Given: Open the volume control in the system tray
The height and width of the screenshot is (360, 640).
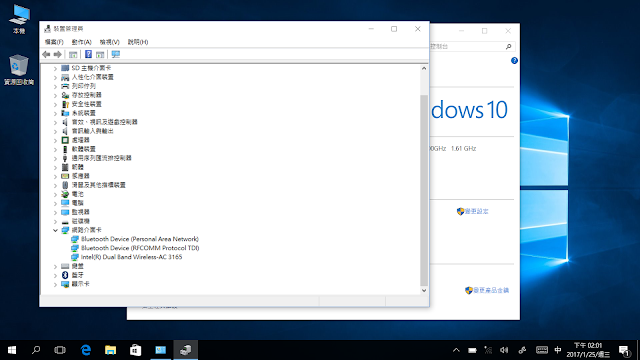Looking at the screenshot, I should point(504,350).
